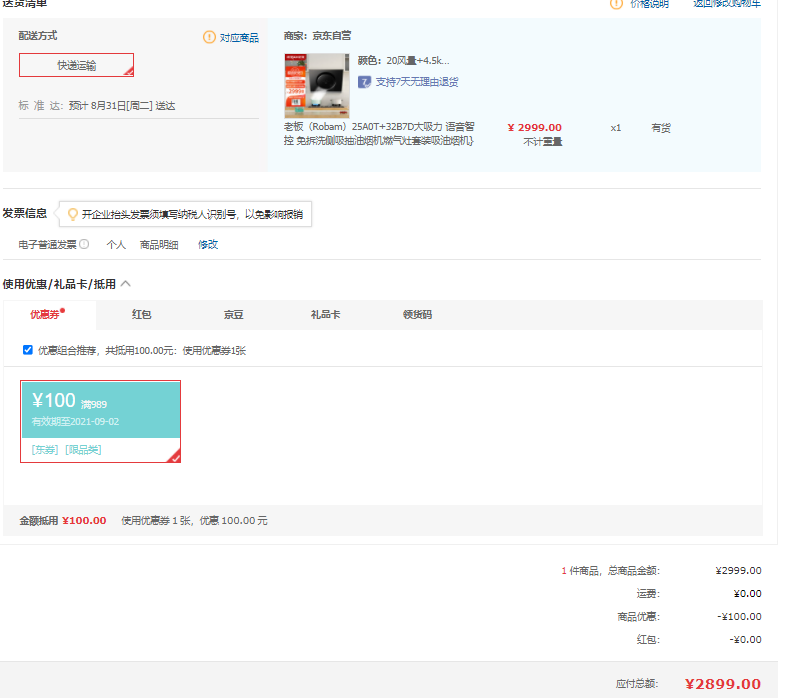Open the 支持7天无理由退货 link
Image resolution: width=808 pixels, height=698 pixels.
pos(417,82)
